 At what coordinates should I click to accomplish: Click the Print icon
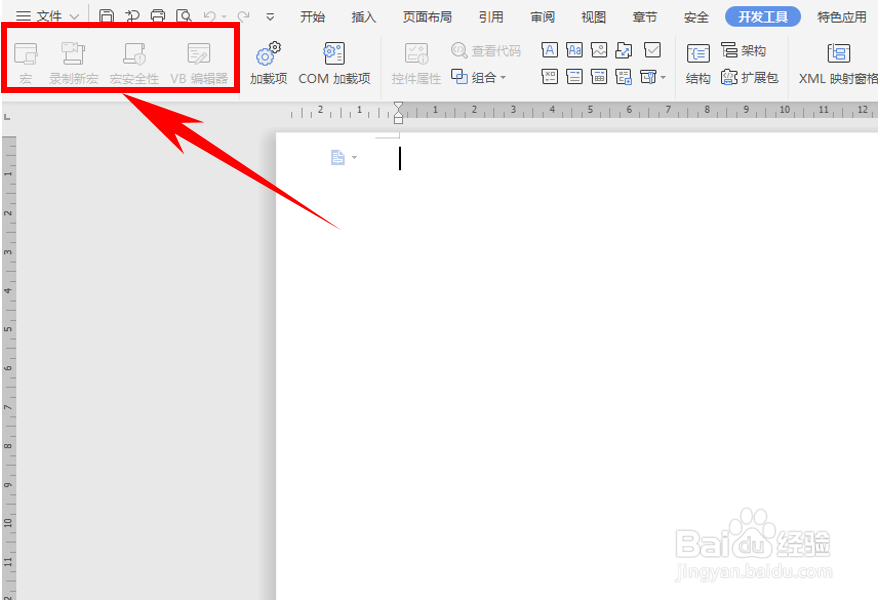pos(158,16)
